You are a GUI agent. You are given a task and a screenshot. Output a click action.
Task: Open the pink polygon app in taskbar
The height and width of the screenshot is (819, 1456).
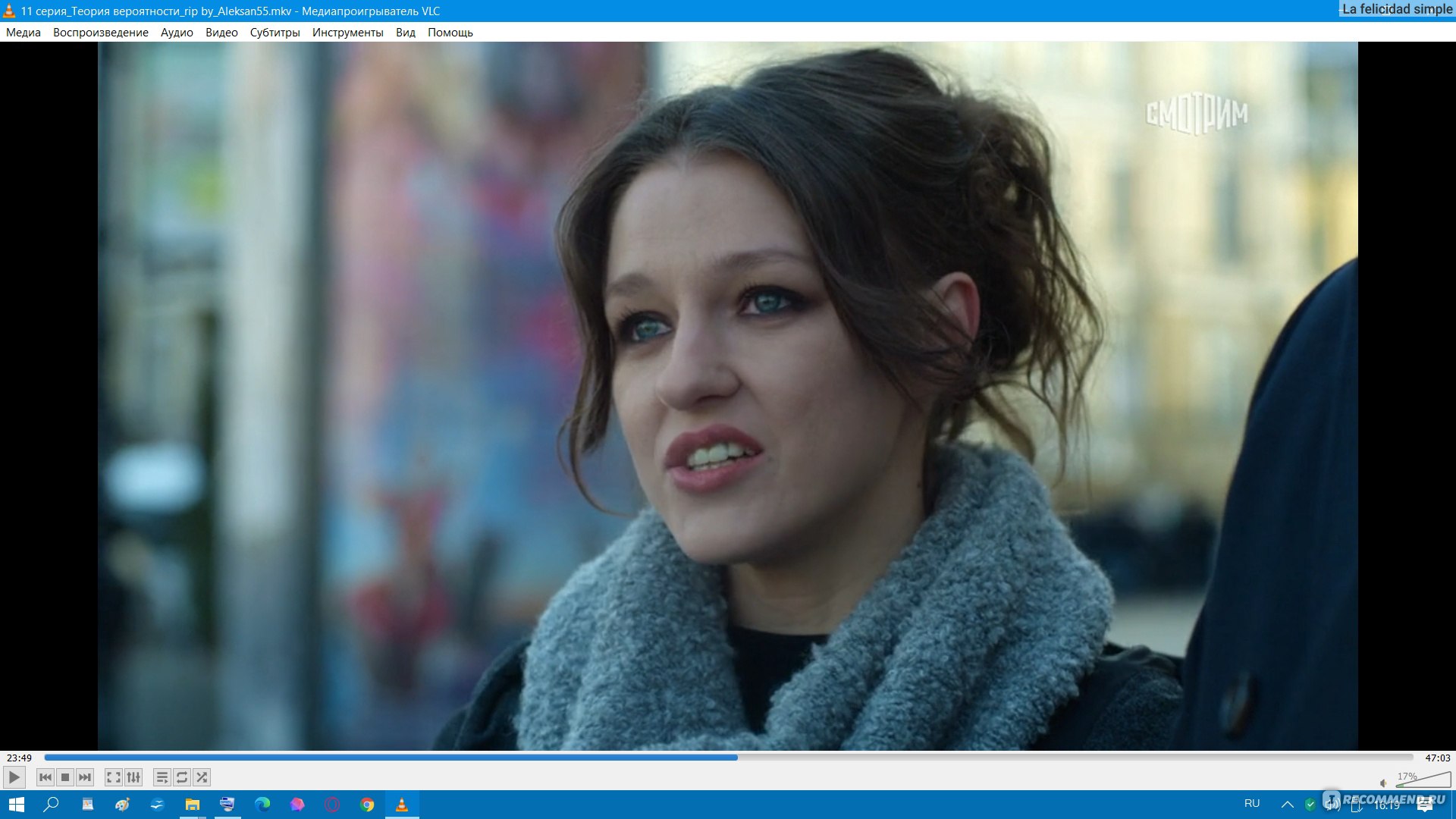[x=297, y=805]
